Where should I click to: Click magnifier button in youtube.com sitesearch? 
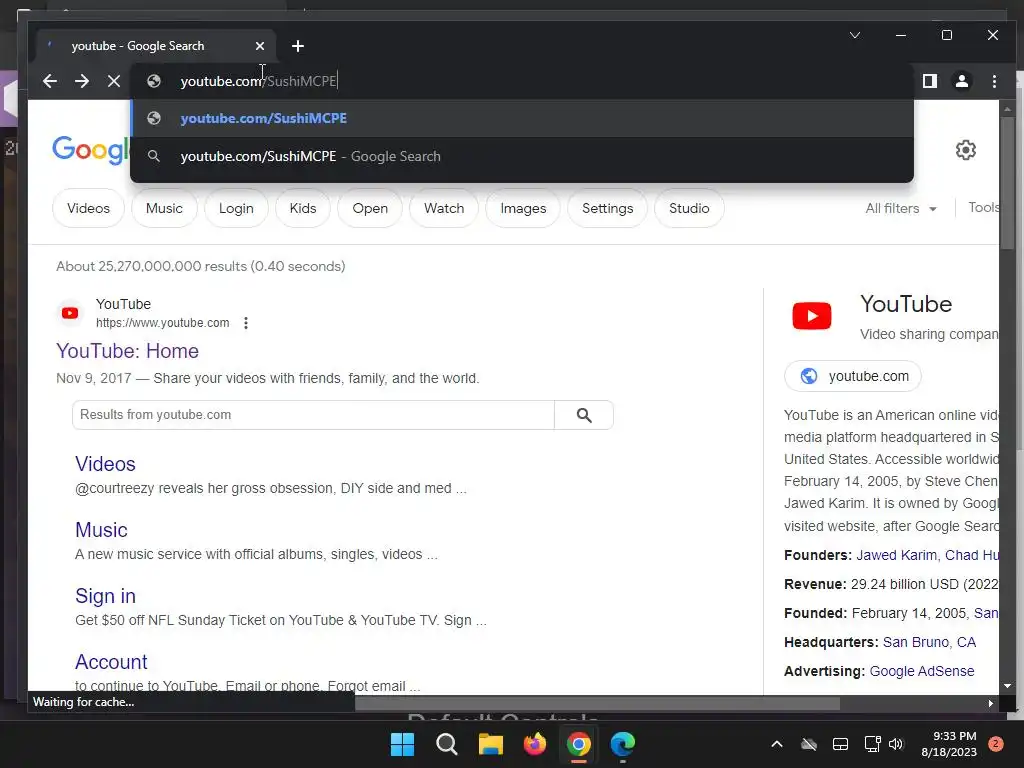(584, 415)
